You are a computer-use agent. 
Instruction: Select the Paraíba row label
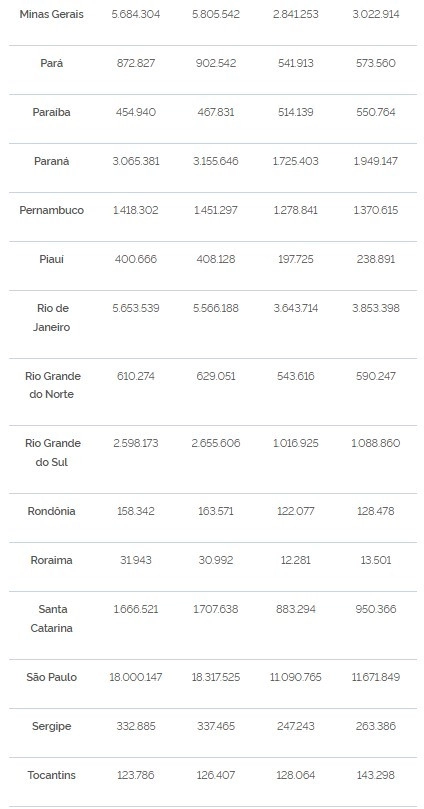52,112
